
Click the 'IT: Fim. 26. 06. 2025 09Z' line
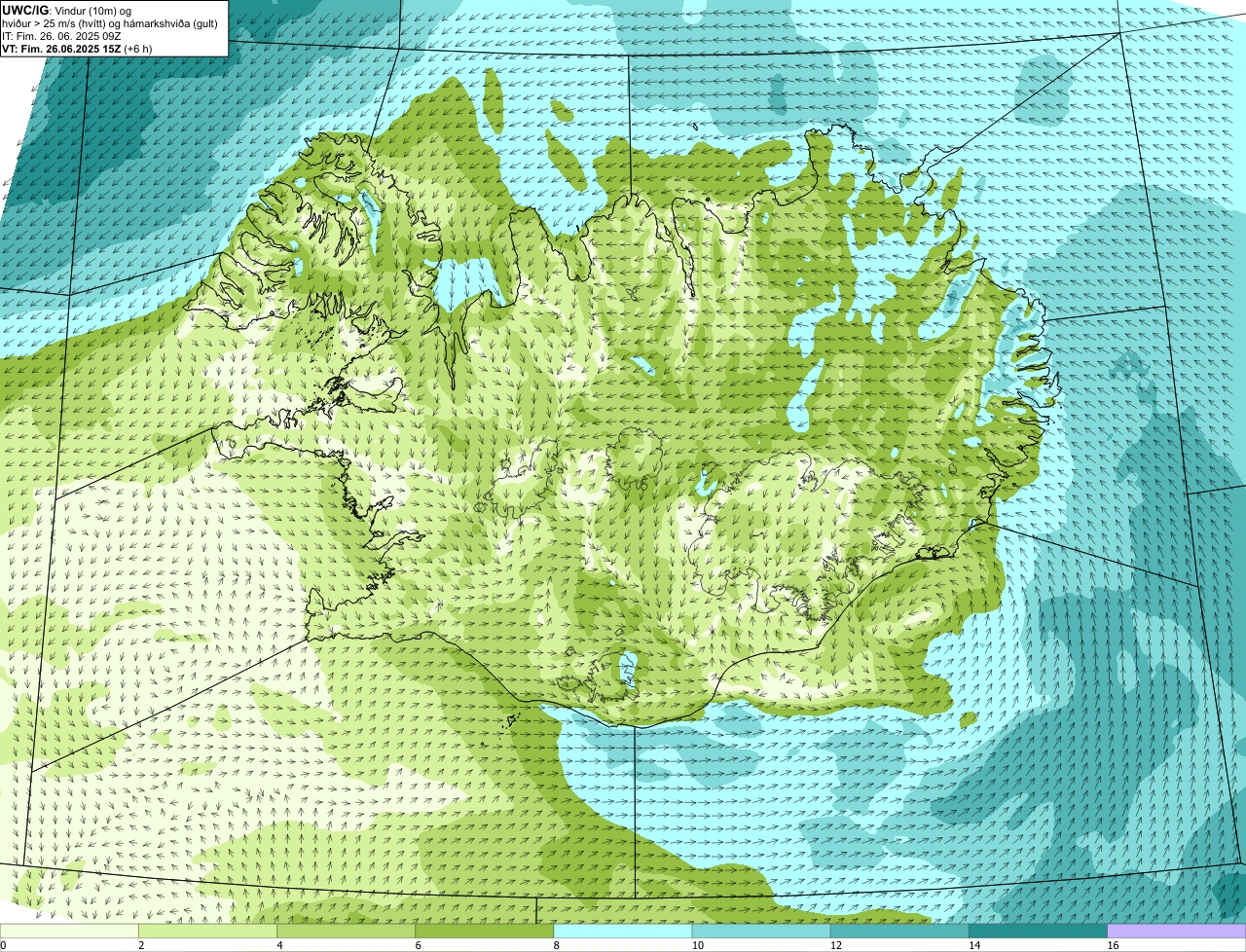tap(61, 35)
